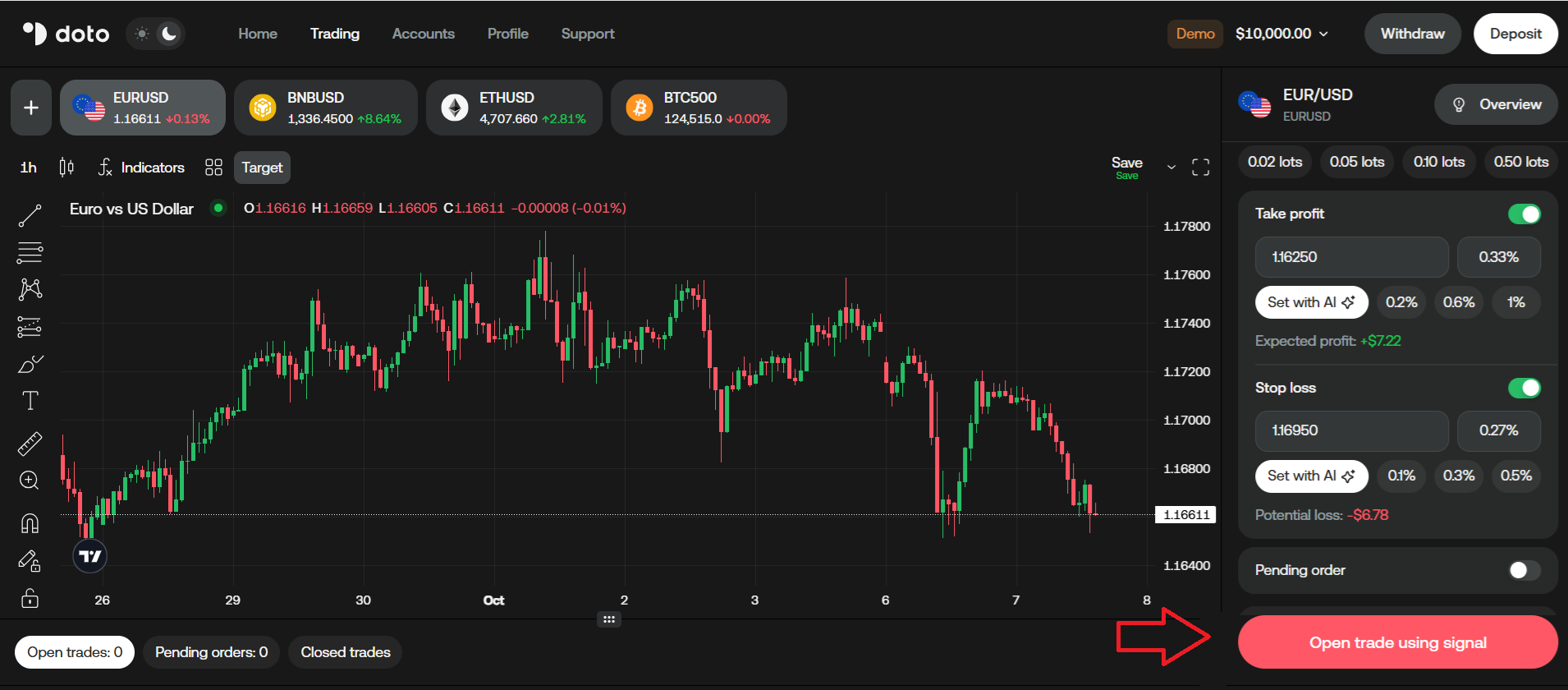This screenshot has height=690, width=1568.
Task: Activate the zoom in tool
Action: (30, 481)
